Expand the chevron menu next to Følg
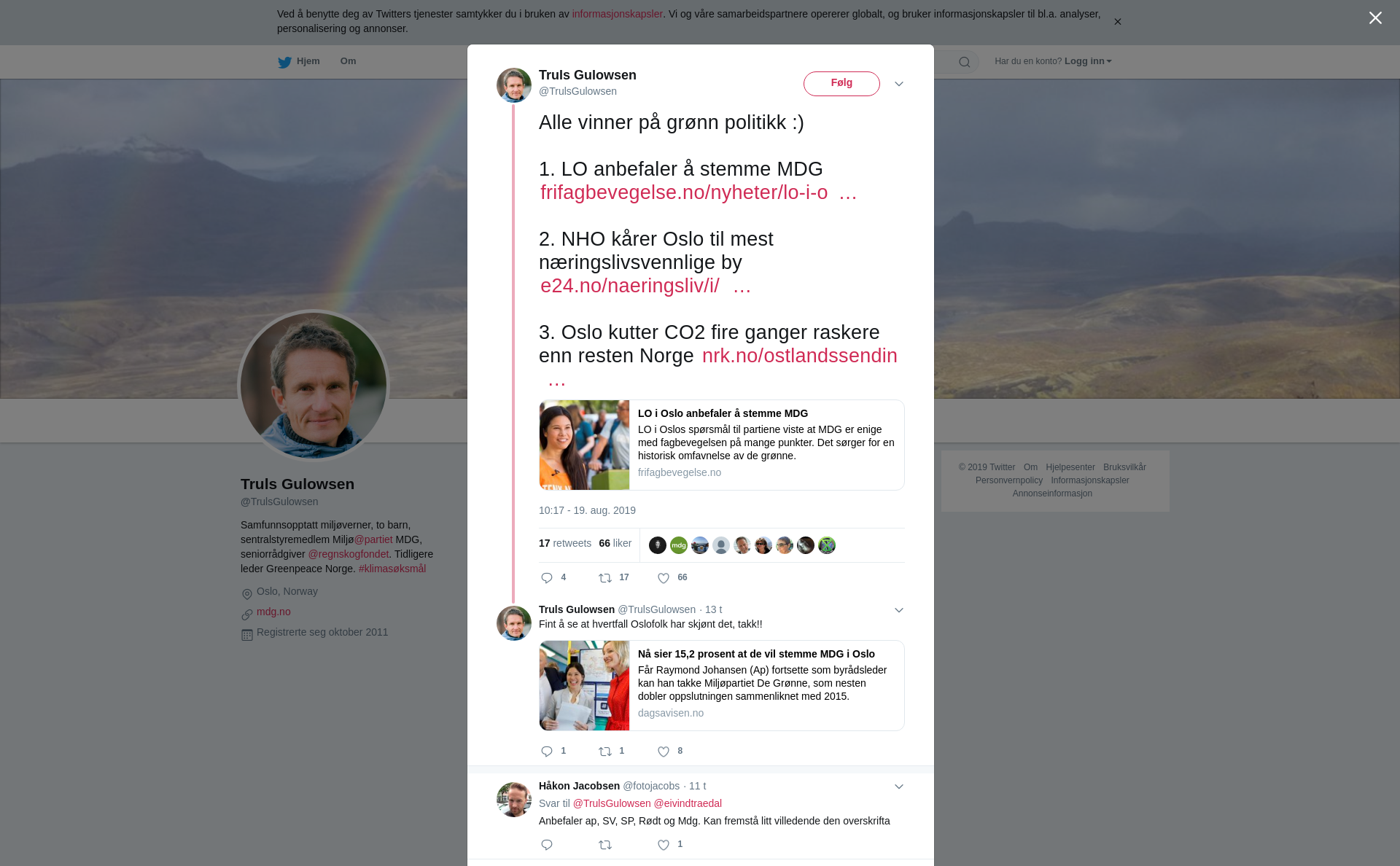The width and height of the screenshot is (1400, 866). 899,84
